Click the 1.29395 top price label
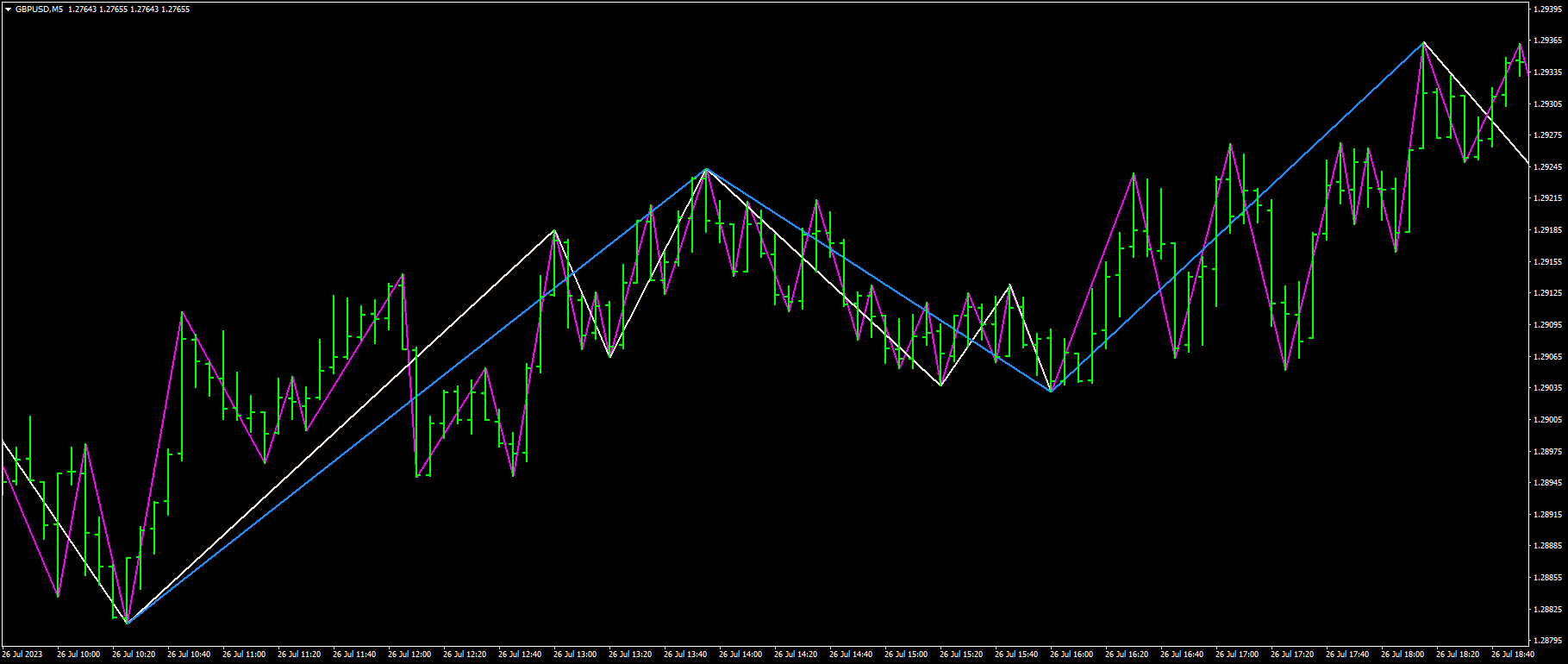The width and height of the screenshot is (1568, 664). (1549, 9)
